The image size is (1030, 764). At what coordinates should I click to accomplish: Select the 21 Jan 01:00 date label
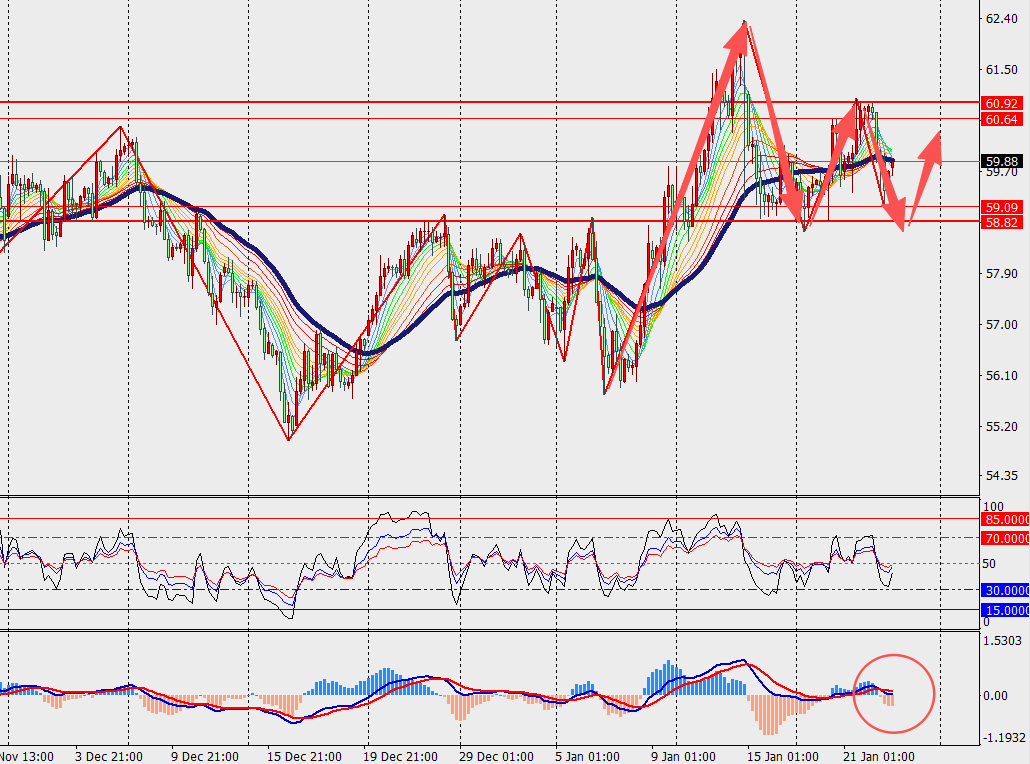[878, 755]
